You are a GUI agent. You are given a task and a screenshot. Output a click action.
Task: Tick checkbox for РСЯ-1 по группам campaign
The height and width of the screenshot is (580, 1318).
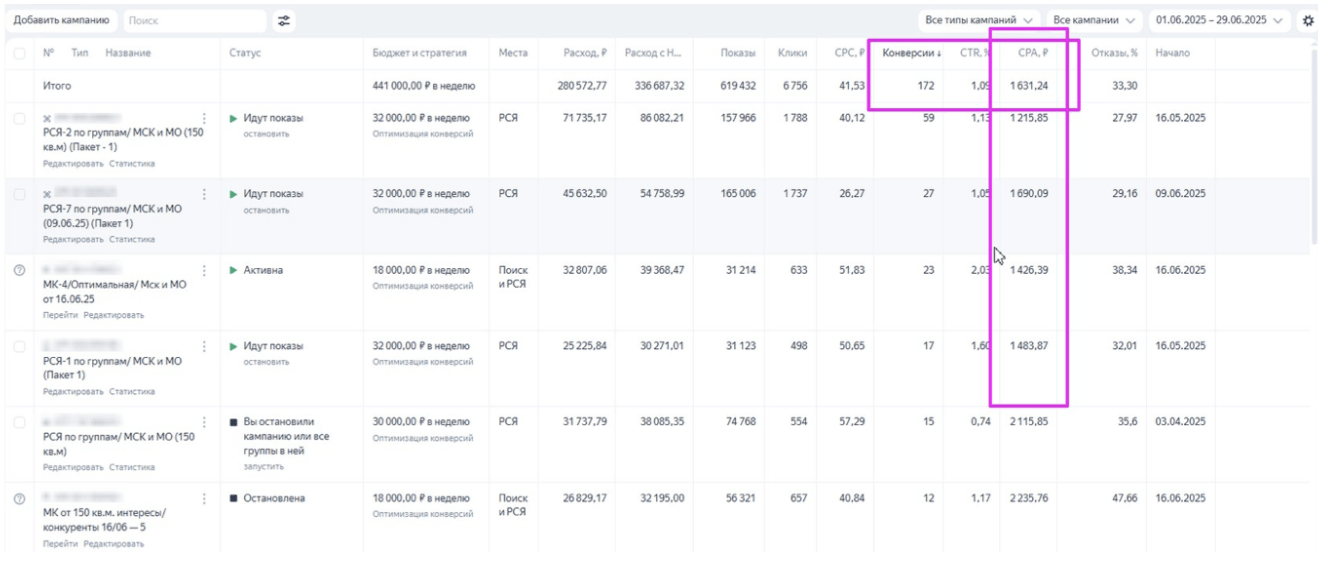tap(20, 346)
